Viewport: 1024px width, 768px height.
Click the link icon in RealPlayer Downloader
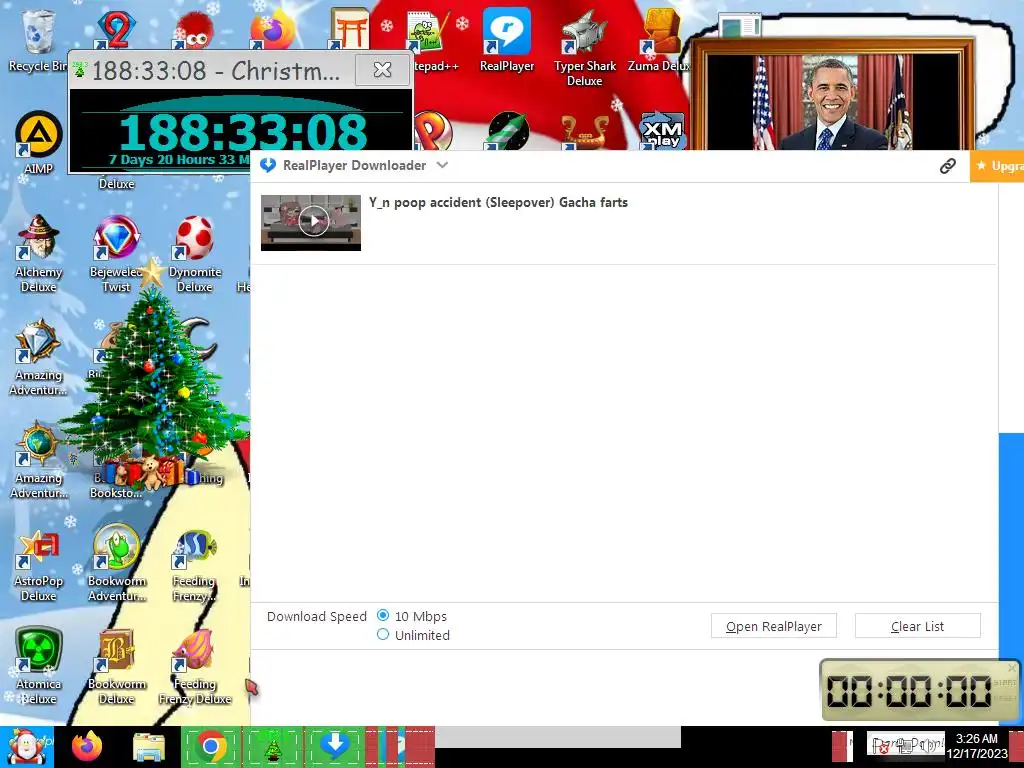948,166
